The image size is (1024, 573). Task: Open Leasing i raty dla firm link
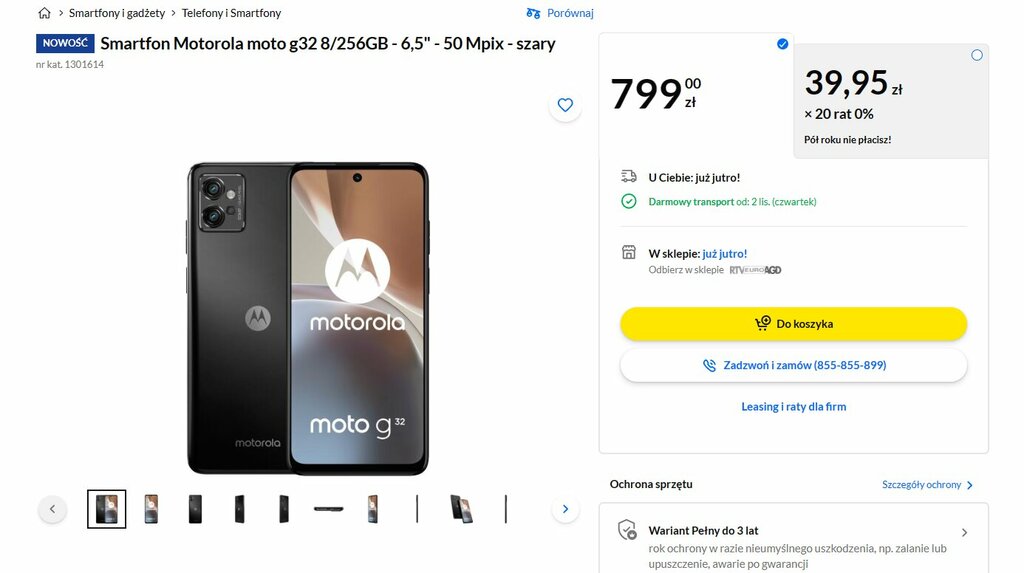pos(793,406)
